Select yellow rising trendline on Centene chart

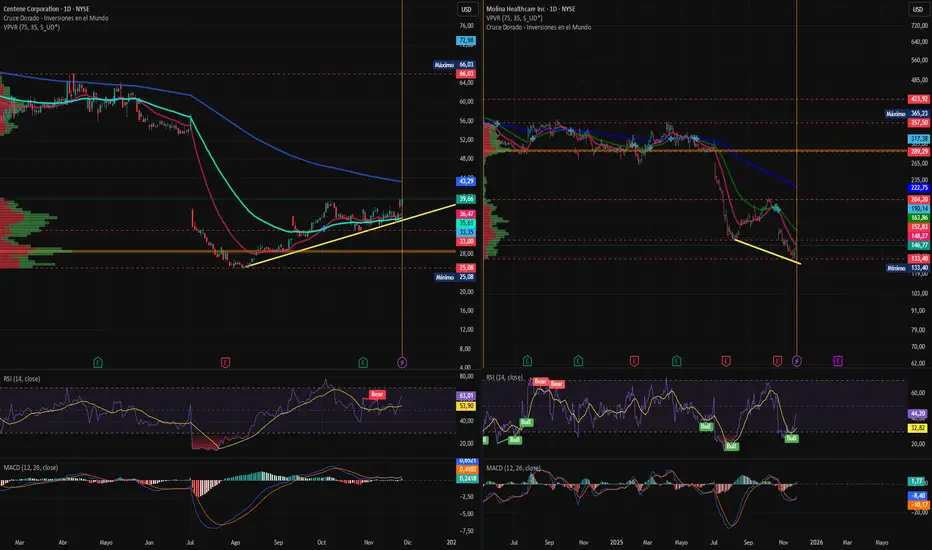coord(351,236)
